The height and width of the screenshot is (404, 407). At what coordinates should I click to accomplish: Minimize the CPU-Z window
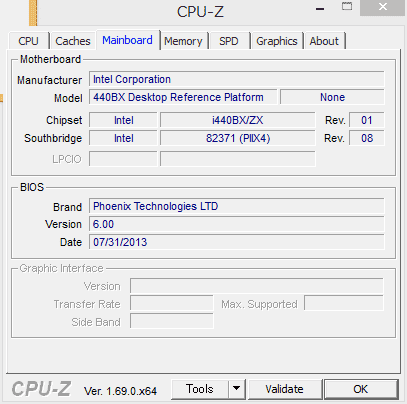click(x=320, y=9)
